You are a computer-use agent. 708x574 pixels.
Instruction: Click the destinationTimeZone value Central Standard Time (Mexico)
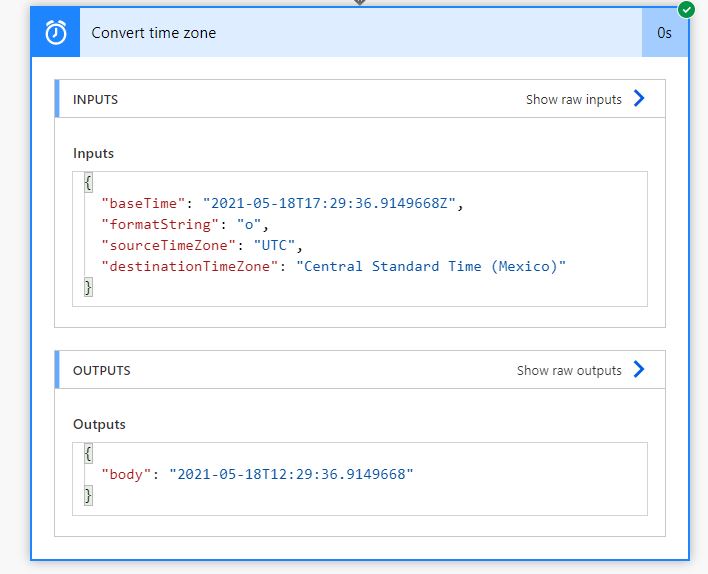tap(431, 266)
